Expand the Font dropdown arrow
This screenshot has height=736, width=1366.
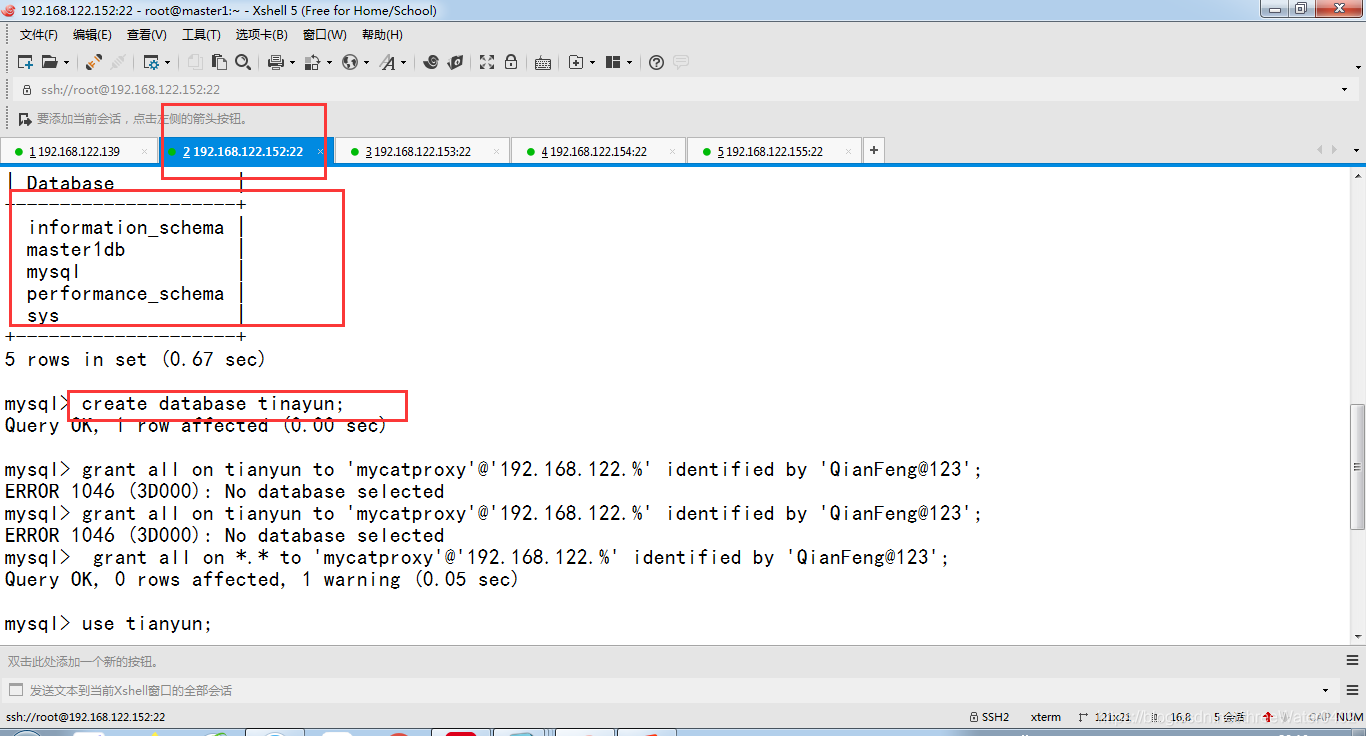coord(404,62)
